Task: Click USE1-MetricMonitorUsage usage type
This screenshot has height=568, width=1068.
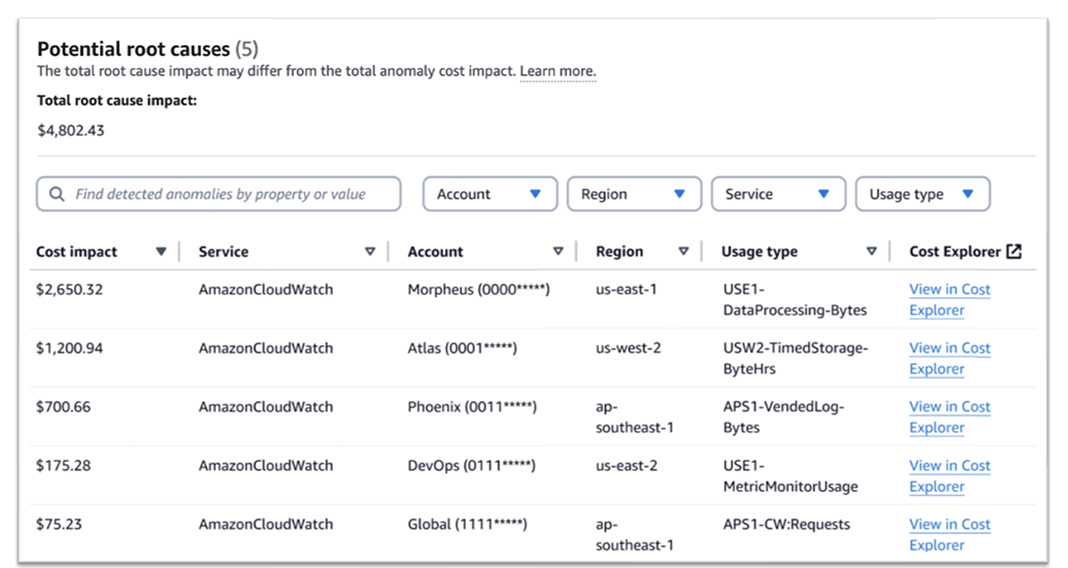Action: tap(790, 476)
